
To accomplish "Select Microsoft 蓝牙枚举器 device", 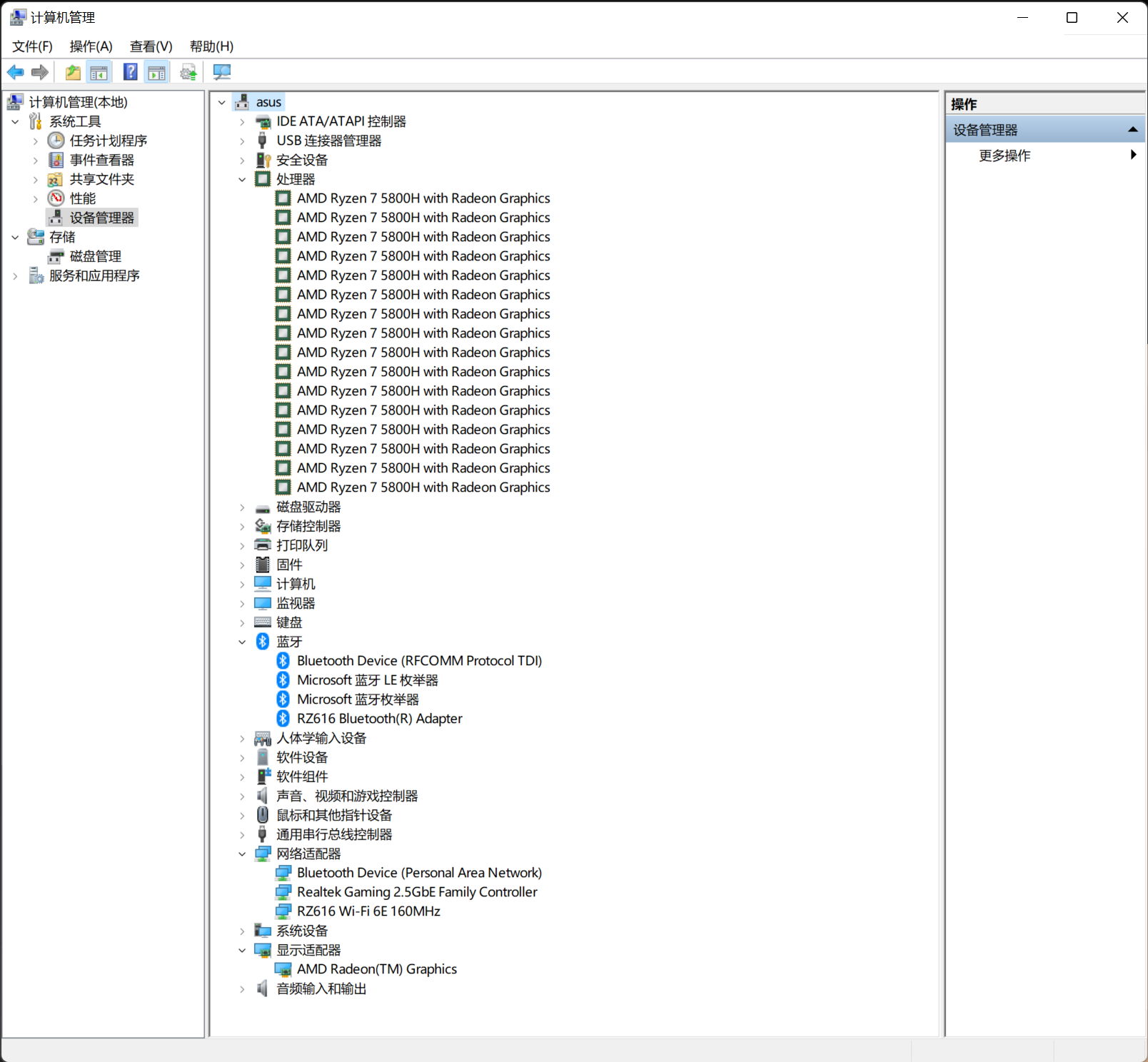I will click(358, 699).
